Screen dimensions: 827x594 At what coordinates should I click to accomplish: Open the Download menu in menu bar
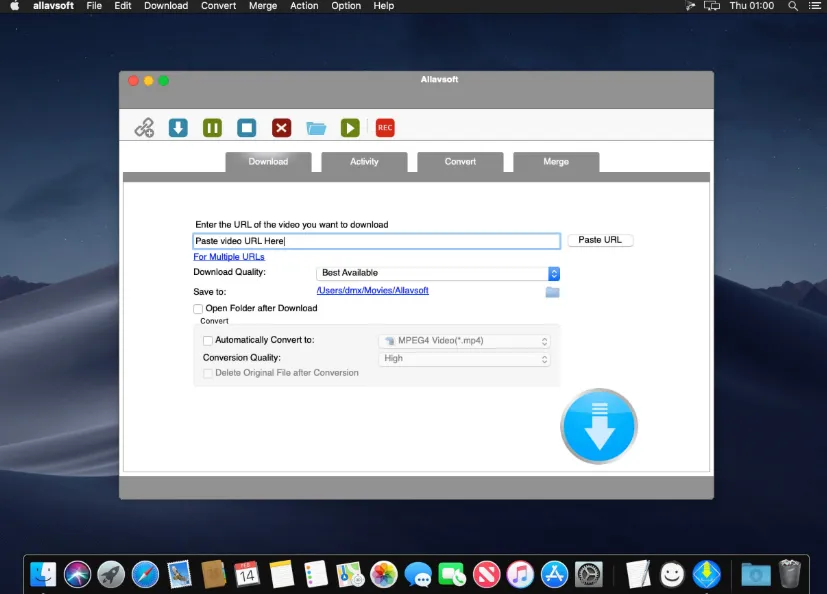[x=166, y=6]
